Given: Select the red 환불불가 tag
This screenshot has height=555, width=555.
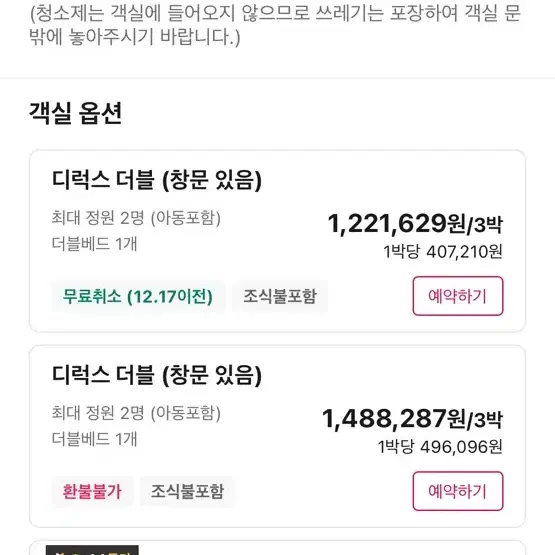Looking at the screenshot, I should point(92,491).
